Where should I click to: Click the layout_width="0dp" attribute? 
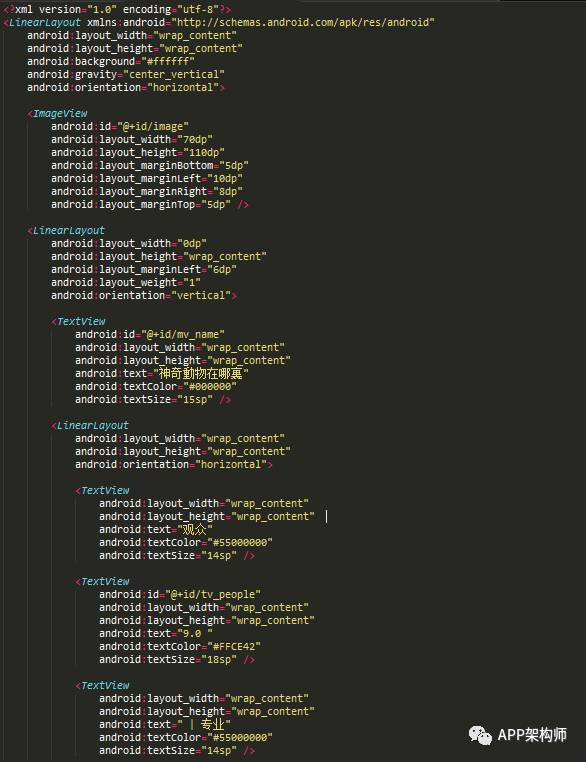[129, 243]
